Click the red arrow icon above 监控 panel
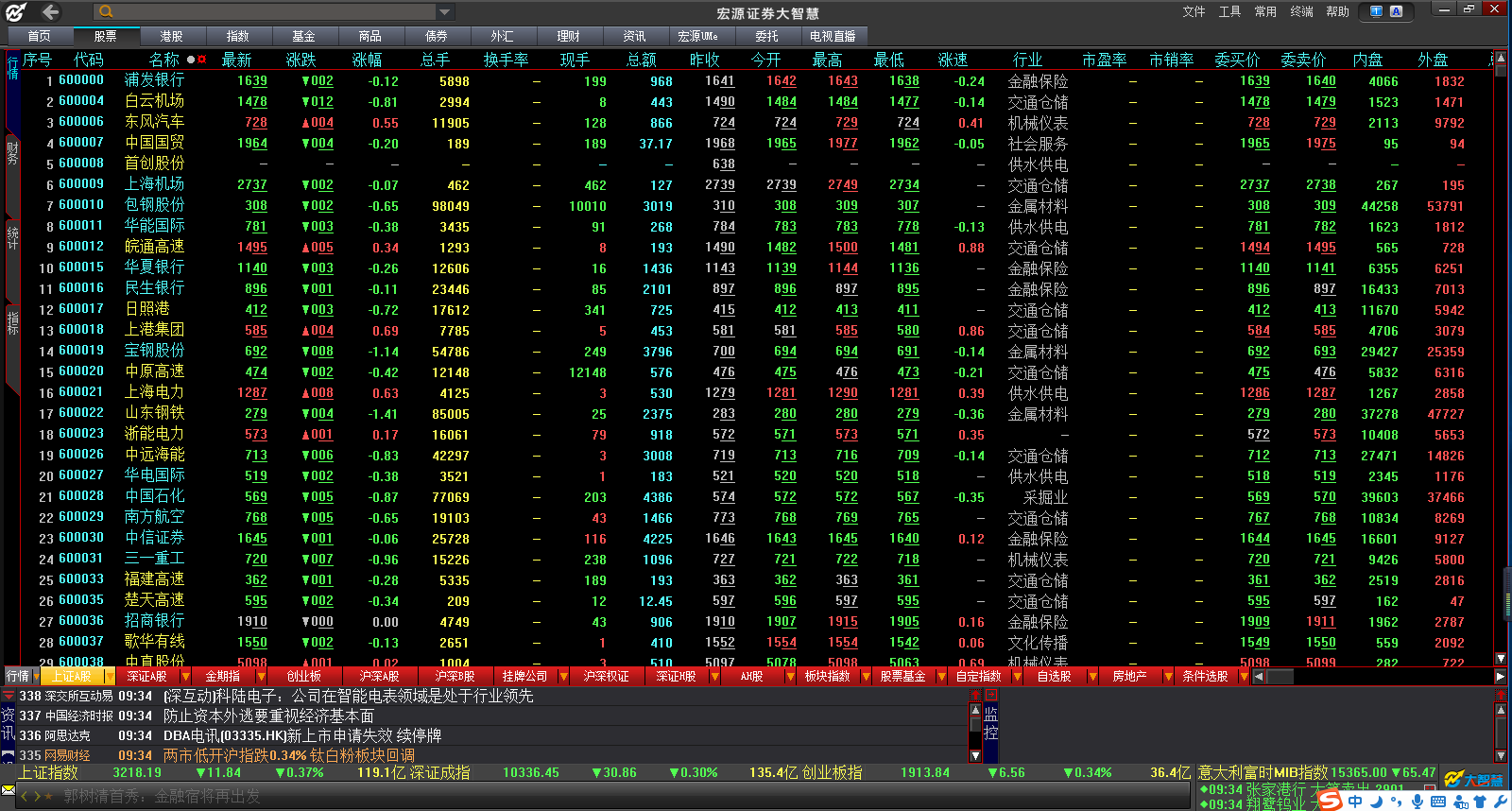 pyautogui.click(x=976, y=695)
